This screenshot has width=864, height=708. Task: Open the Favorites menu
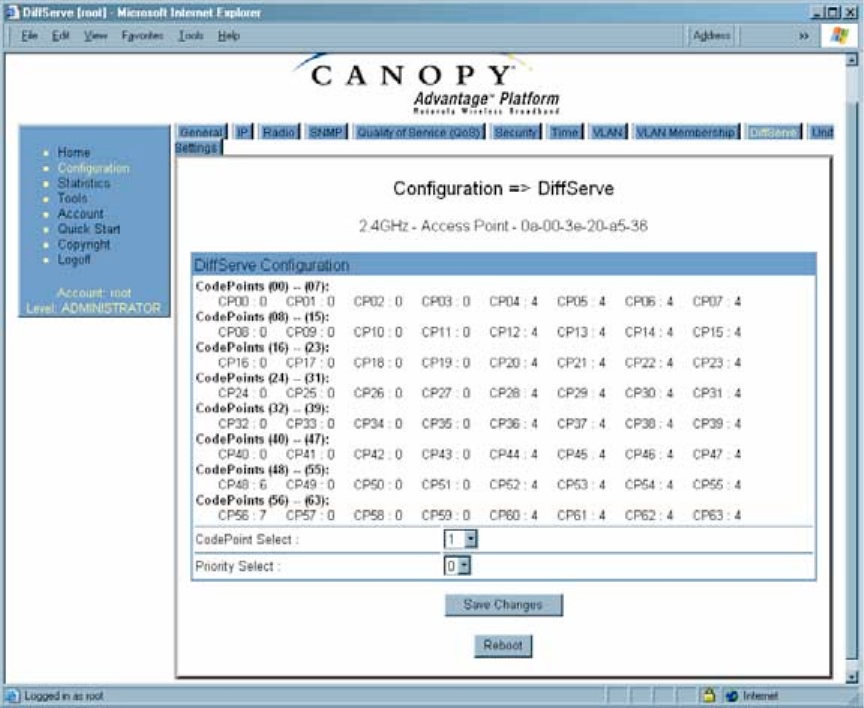pyautogui.click(x=143, y=36)
